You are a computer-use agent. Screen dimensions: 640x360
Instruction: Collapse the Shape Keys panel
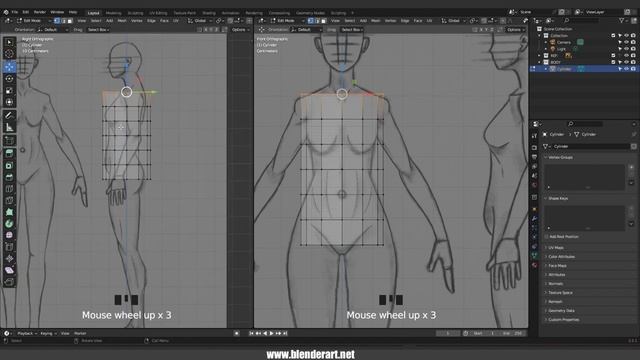coord(558,198)
